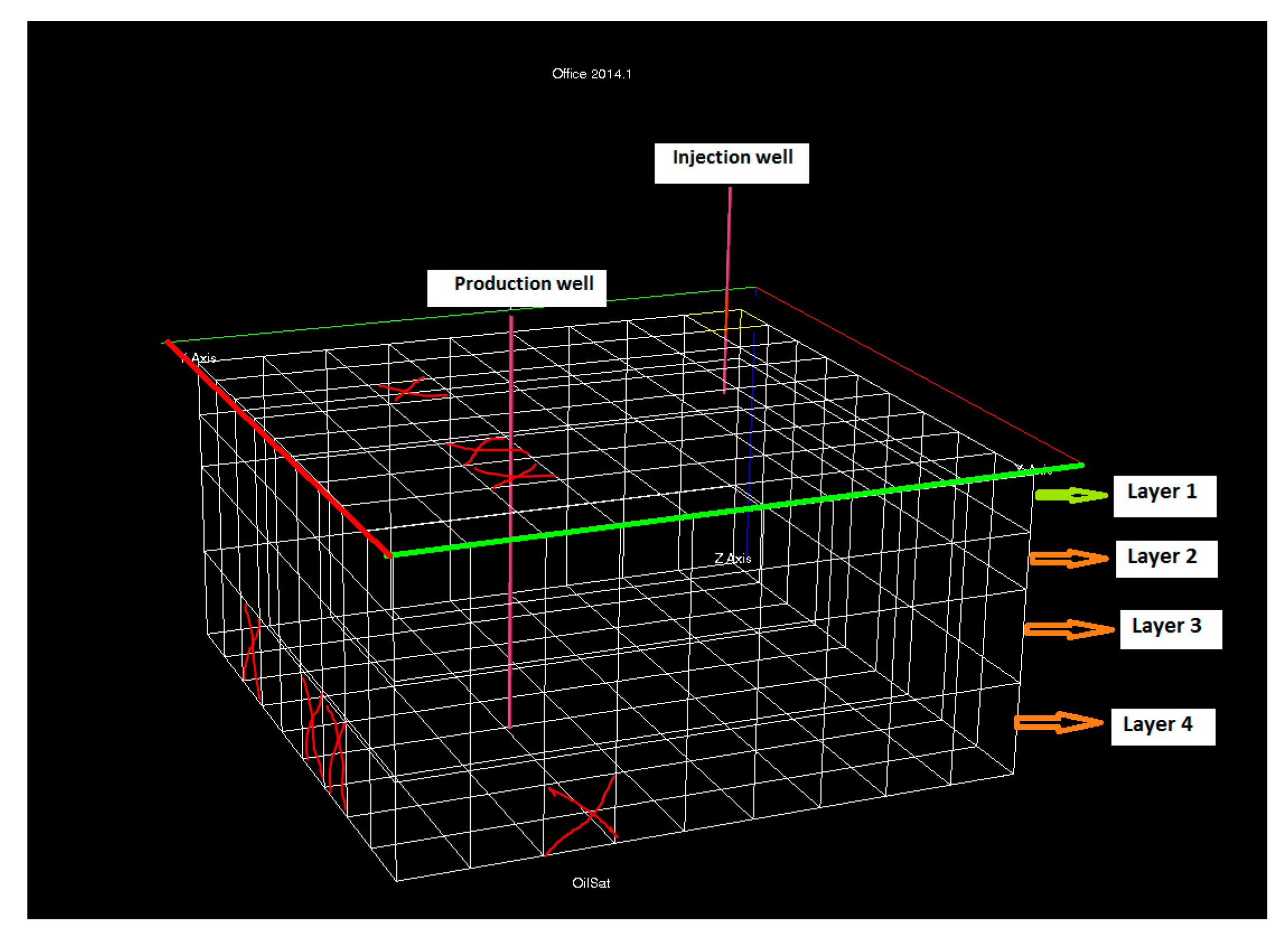This screenshot has height=945, width=1288.
Task: Toggle the OilSat property display
Action: point(593,882)
